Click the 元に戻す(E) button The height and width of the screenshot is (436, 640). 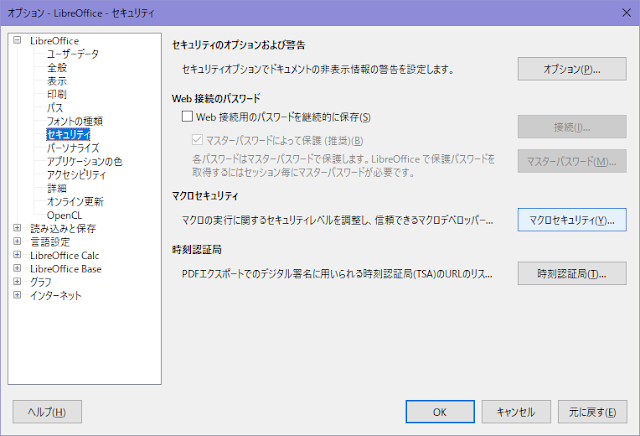point(593,412)
